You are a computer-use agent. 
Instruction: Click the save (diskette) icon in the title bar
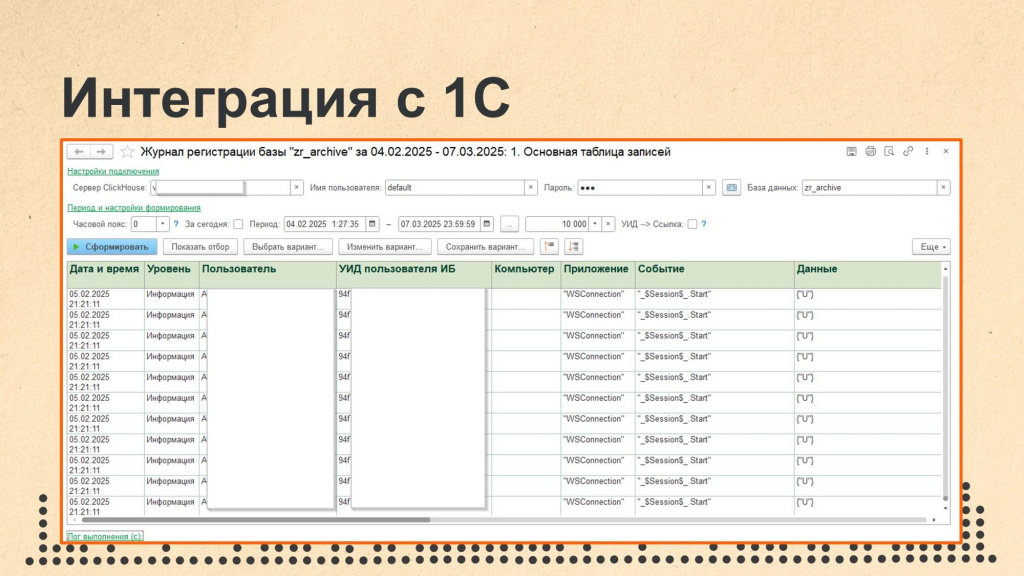coord(852,151)
